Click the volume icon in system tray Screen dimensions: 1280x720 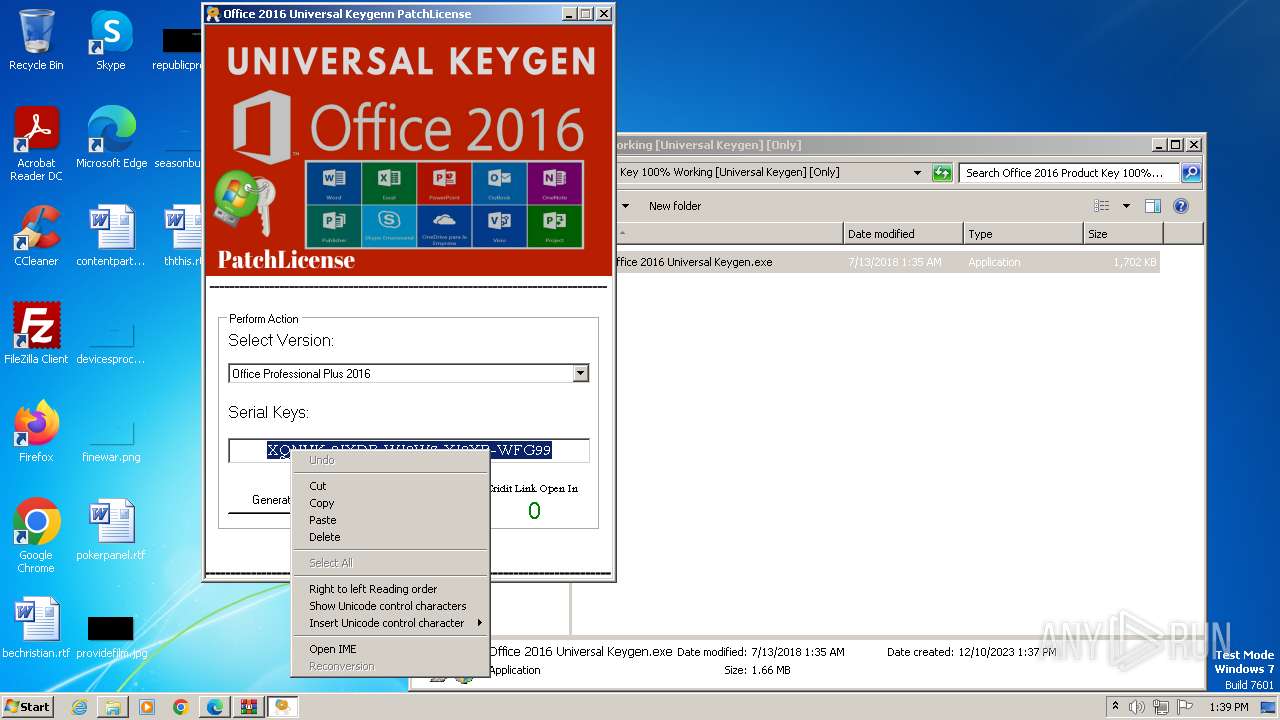[x=1137, y=707]
